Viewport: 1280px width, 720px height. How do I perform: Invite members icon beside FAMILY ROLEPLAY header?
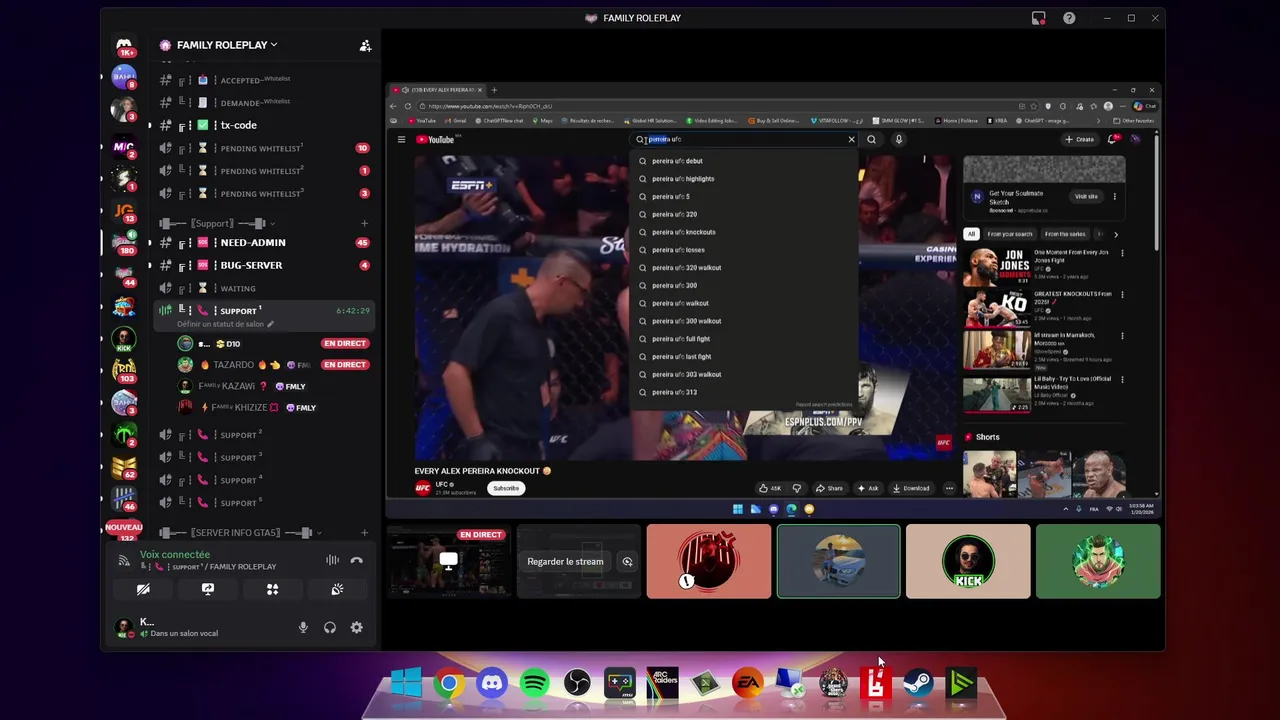tap(365, 45)
